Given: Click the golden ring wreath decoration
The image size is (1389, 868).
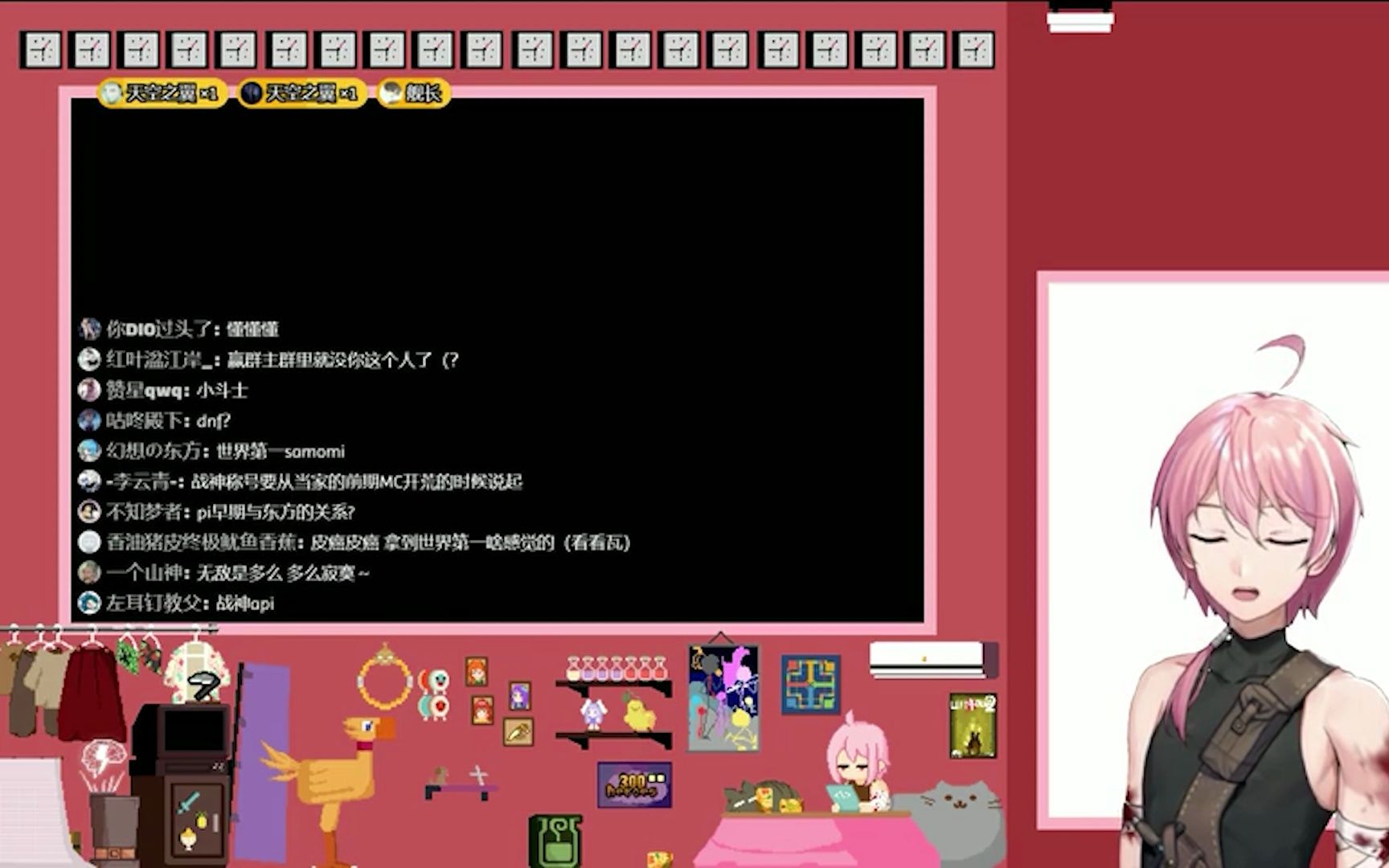Looking at the screenshot, I should pos(385,678).
